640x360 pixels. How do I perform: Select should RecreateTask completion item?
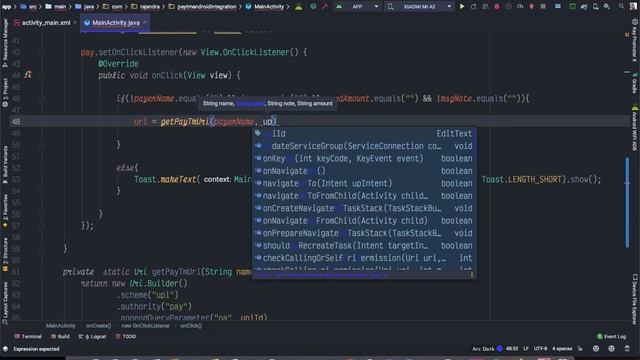click(x=364, y=246)
